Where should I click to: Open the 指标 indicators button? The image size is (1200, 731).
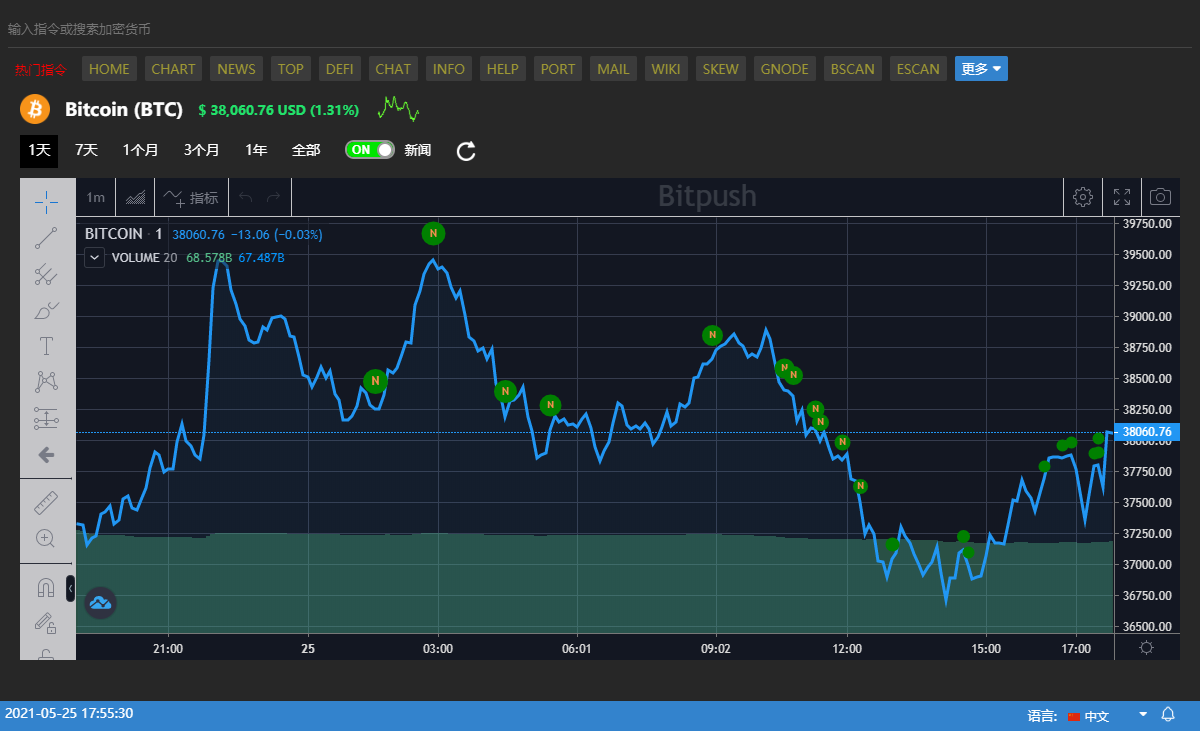click(192, 198)
